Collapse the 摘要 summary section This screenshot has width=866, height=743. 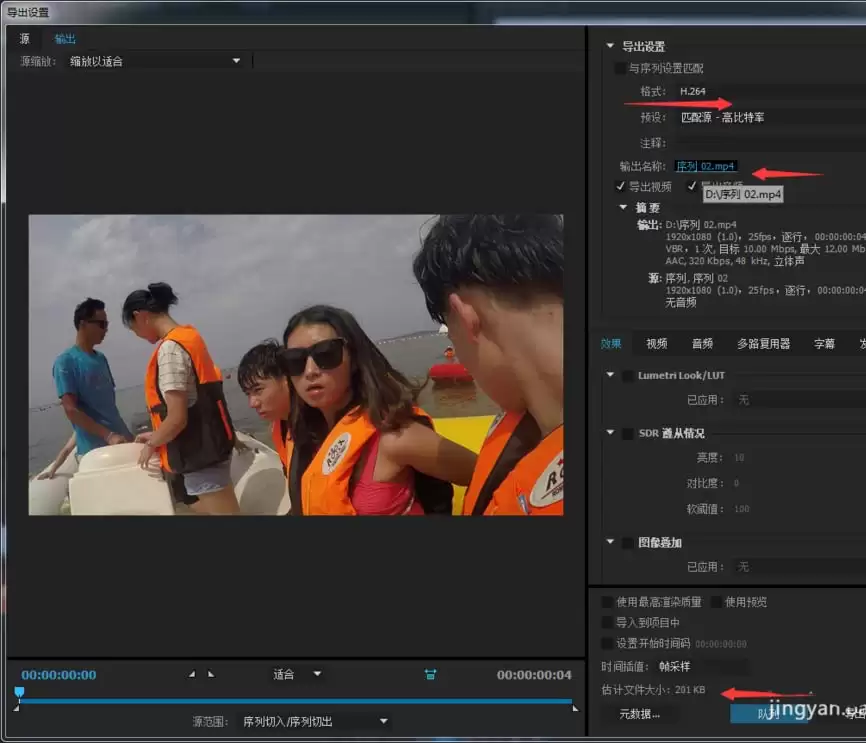click(x=624, y=208)
